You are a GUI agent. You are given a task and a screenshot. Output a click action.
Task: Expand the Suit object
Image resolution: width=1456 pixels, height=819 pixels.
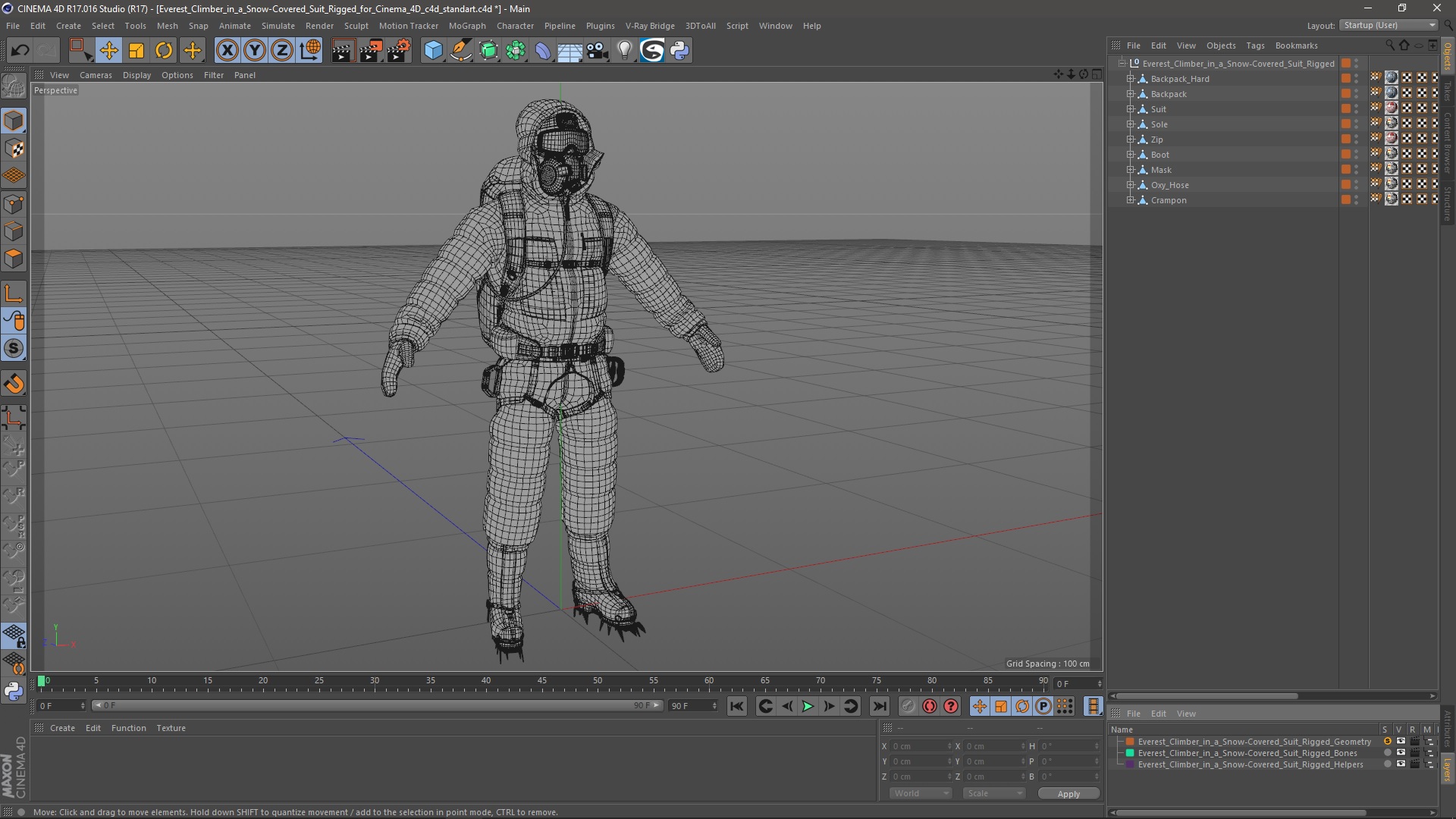[1130, 109]
